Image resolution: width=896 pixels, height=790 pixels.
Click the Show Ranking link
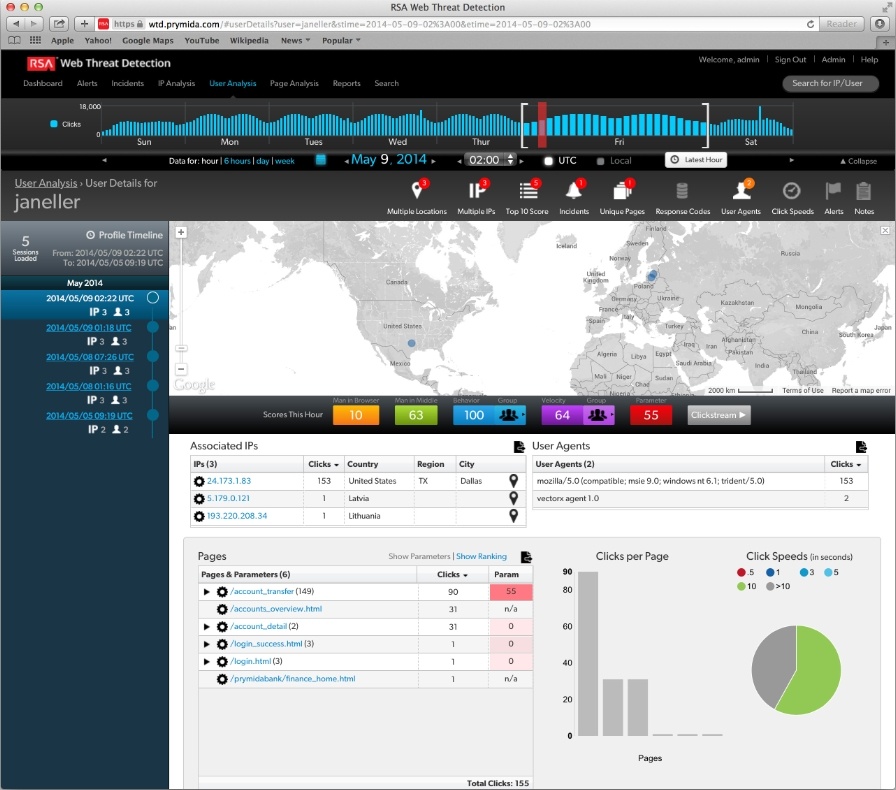click(481, 556)
